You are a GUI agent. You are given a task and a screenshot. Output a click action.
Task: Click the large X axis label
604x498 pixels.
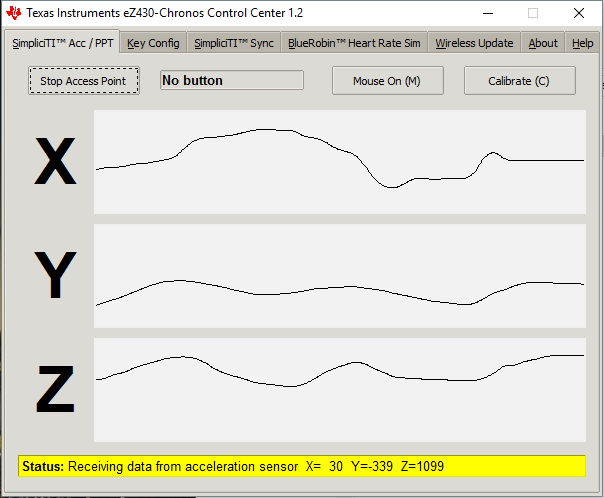click(55, 161)
